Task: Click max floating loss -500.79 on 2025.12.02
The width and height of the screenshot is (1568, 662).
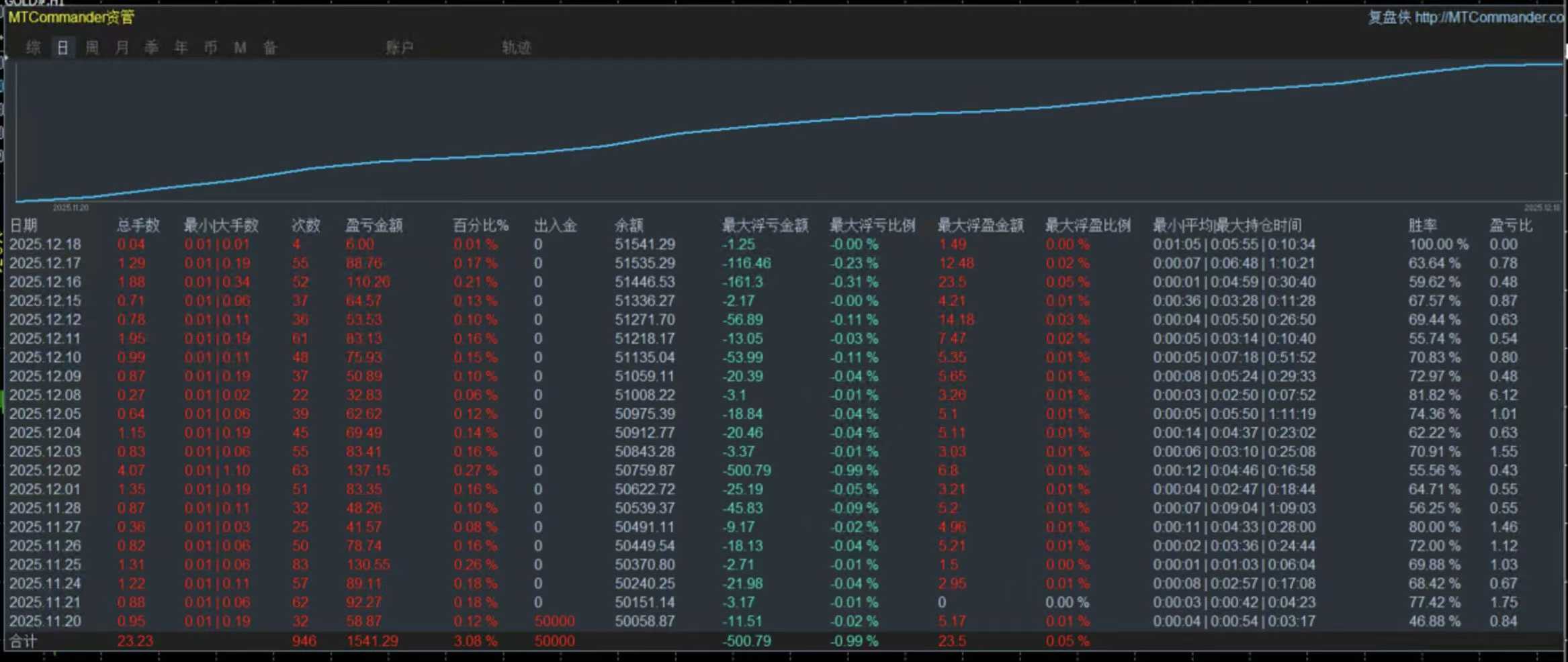Action: [746, 471]
